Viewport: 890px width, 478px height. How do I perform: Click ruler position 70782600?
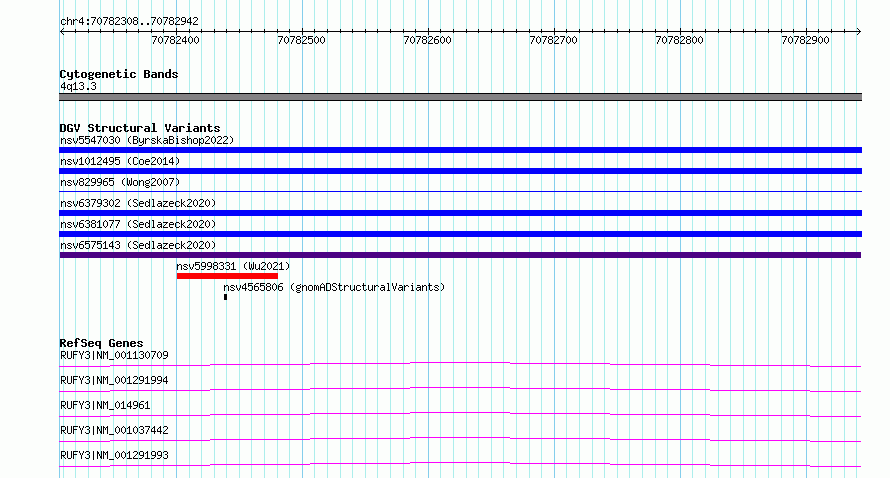pos(427,40)
